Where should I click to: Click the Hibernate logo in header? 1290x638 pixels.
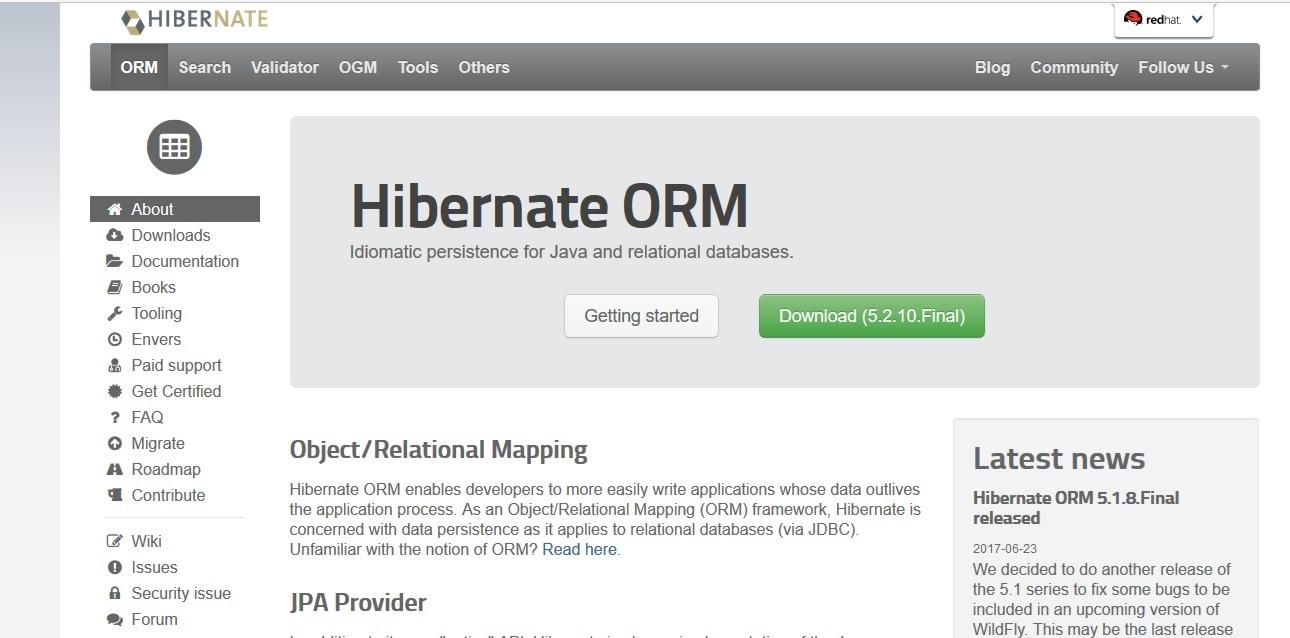[194, 20]
